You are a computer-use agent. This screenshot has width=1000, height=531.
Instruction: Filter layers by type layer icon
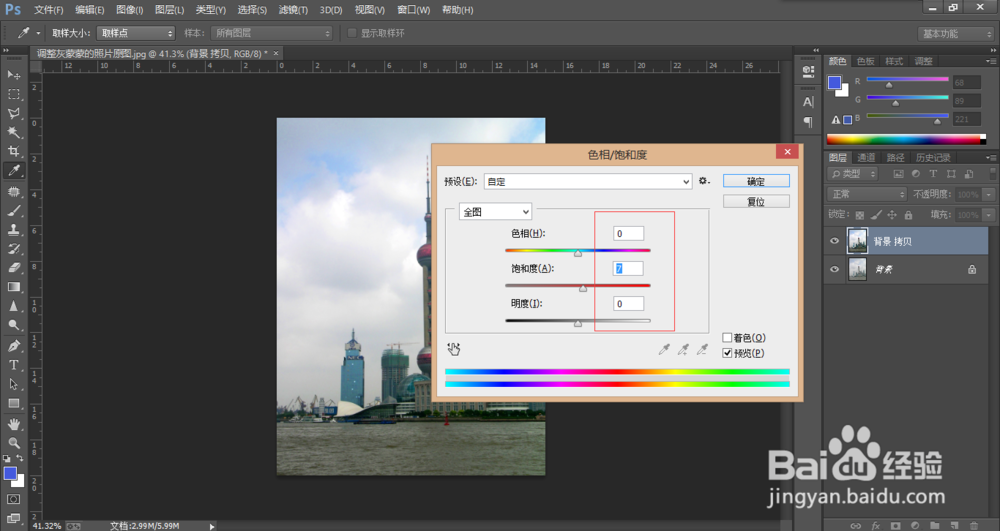(933, 174)
